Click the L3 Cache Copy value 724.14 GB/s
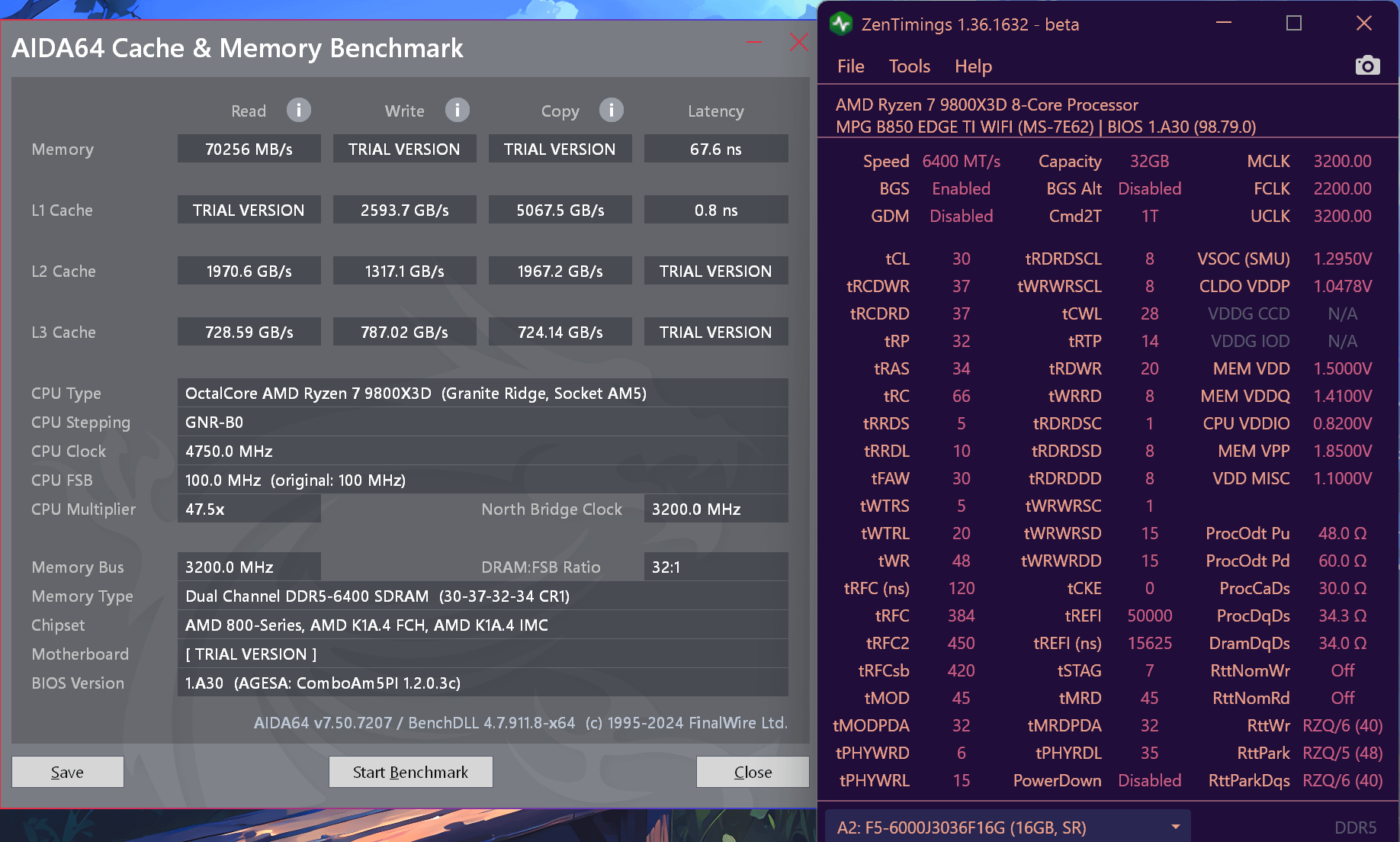This screenshot has height=842, width=1400. pyautogui.click(x=560, y=332)
